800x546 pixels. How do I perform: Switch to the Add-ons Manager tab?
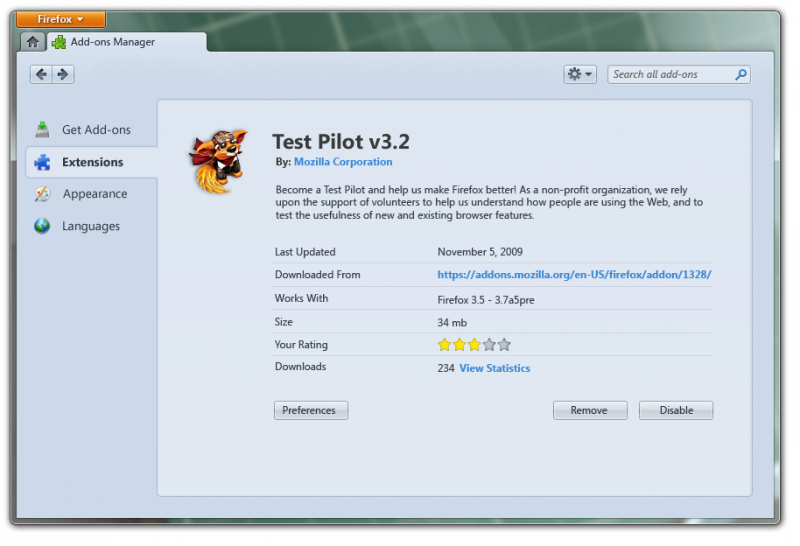(118, 42)
